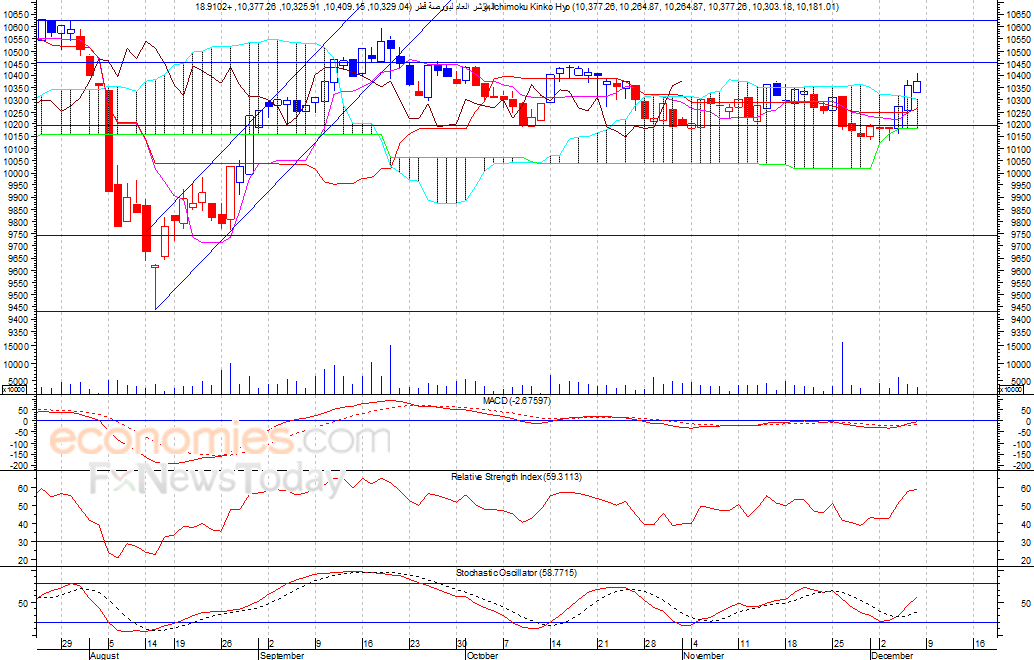
Task: Click the December month label
Action: pos(892,655)
